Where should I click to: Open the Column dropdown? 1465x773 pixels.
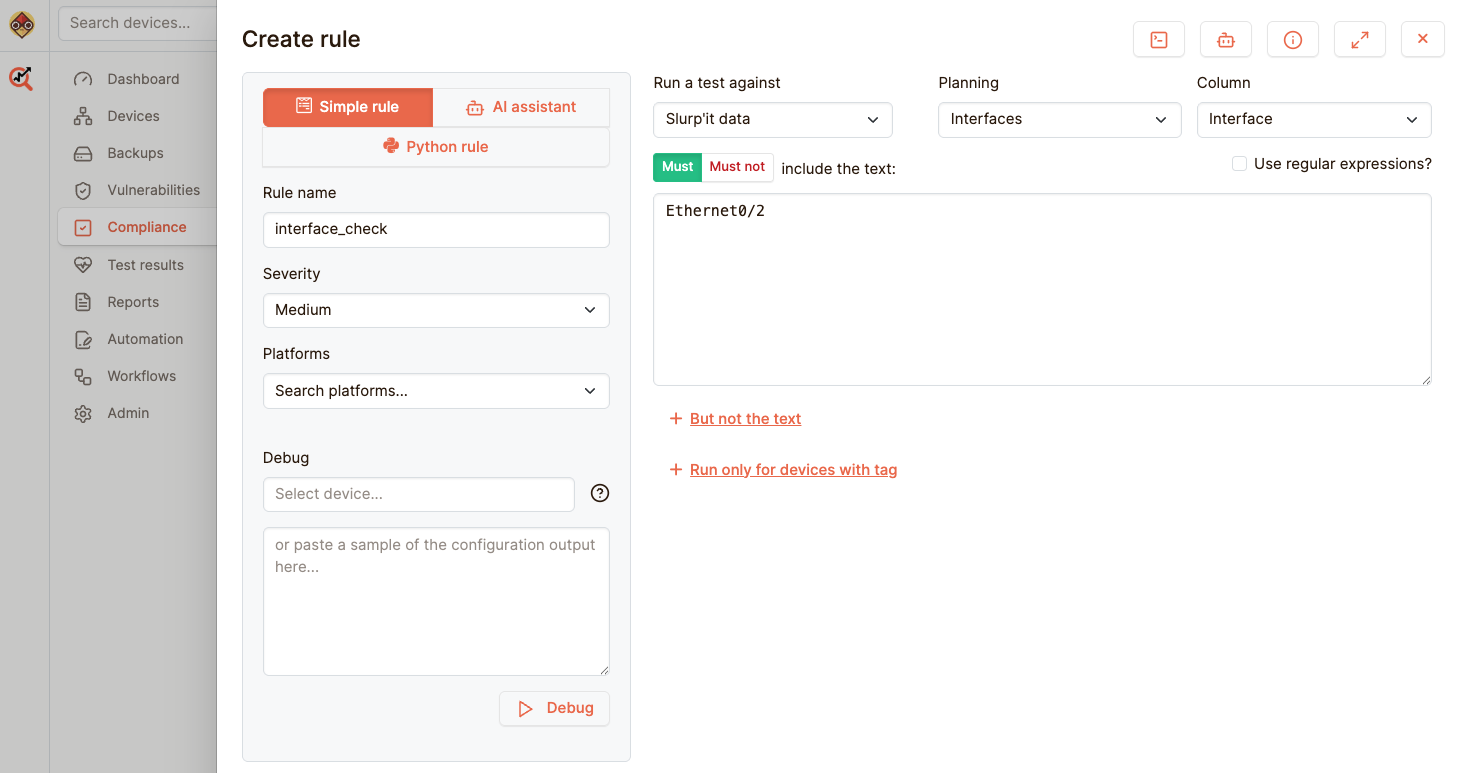(x=1313, y=119)
